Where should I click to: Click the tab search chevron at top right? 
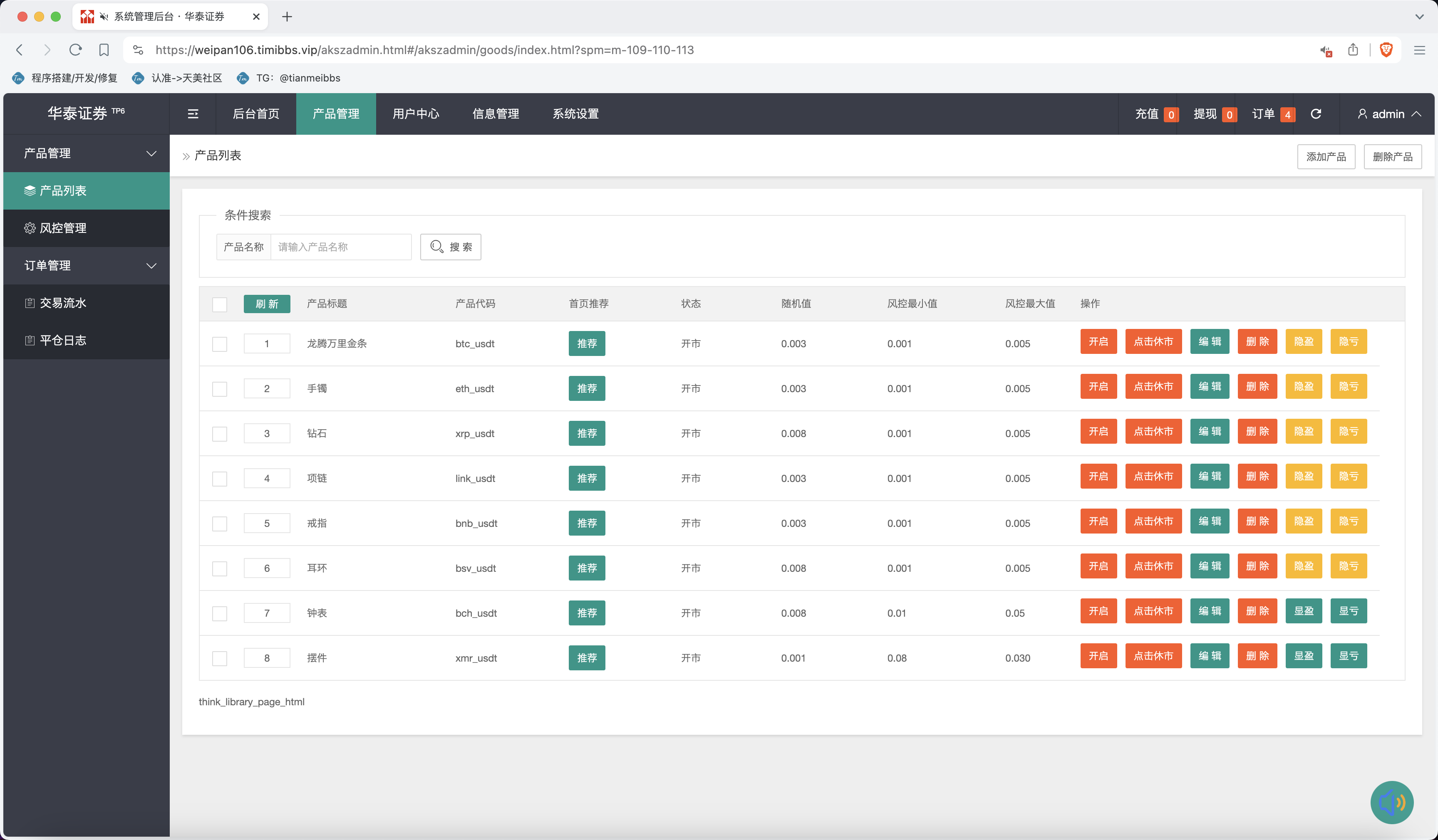pos(1419,17)
